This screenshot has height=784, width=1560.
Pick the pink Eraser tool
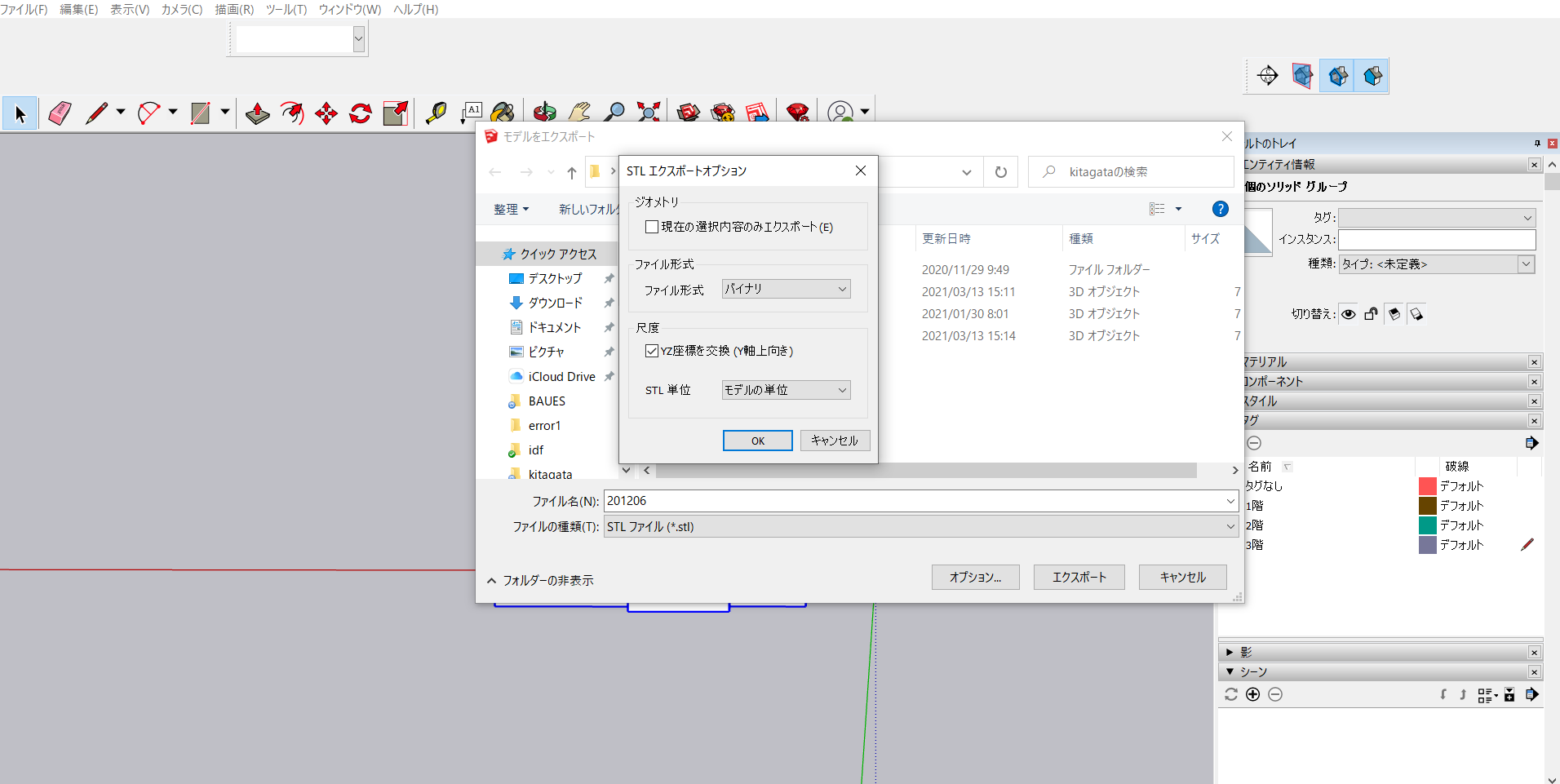point(60,113)
